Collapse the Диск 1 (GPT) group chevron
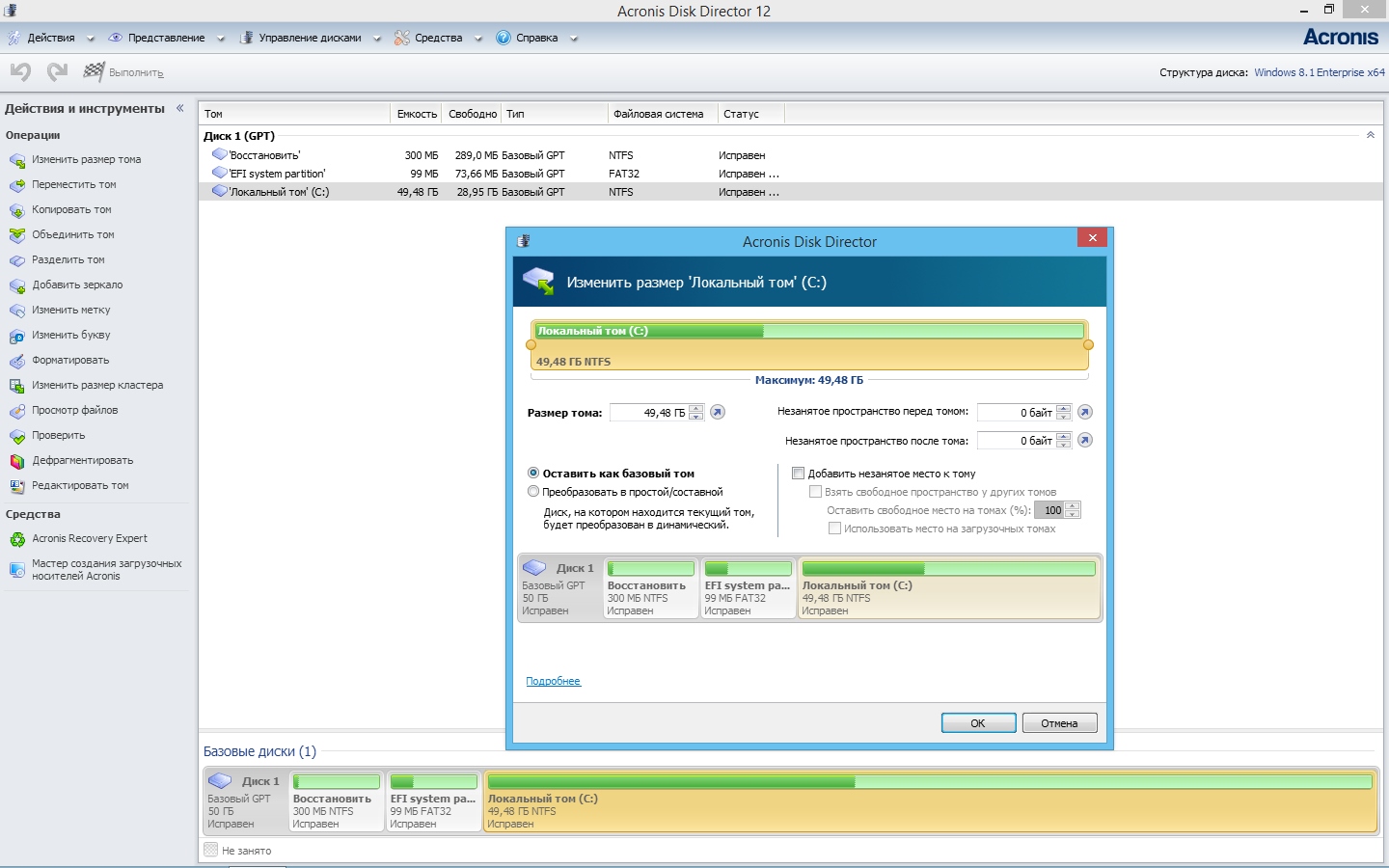 1371,135
